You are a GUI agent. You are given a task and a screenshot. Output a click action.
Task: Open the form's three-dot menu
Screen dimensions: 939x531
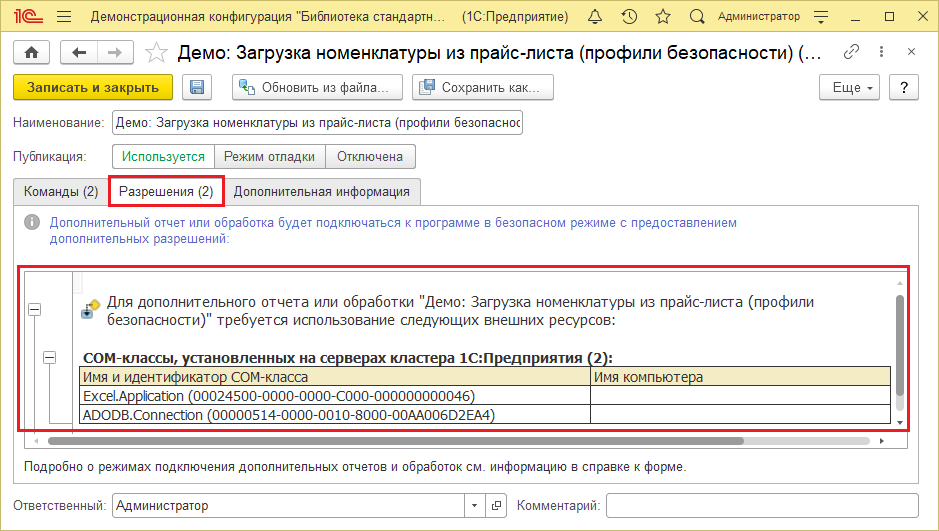(x=881, y=52)
